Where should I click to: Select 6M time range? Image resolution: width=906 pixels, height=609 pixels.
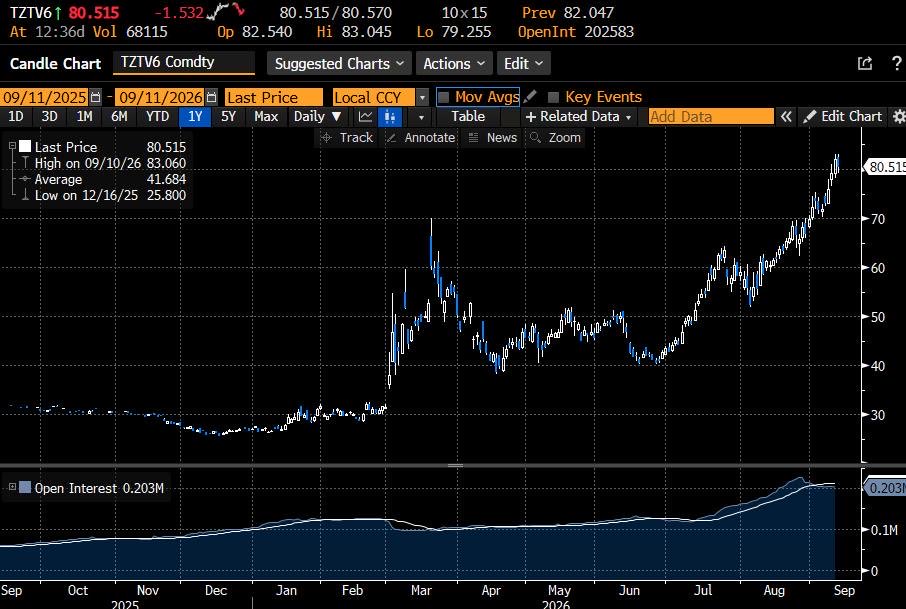(119, 117)
